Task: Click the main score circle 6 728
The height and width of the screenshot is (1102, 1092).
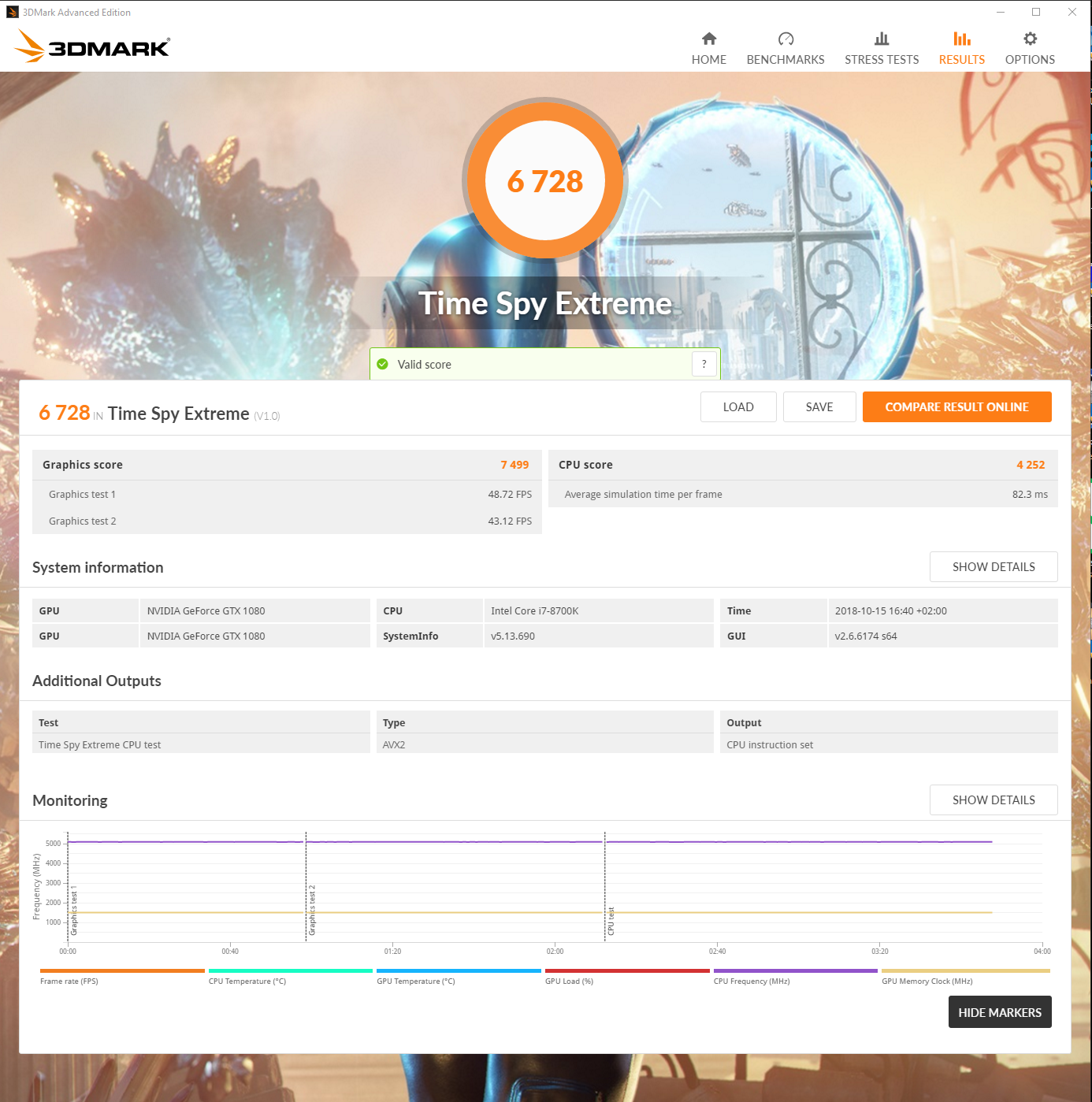Action: tap(545, 180)
